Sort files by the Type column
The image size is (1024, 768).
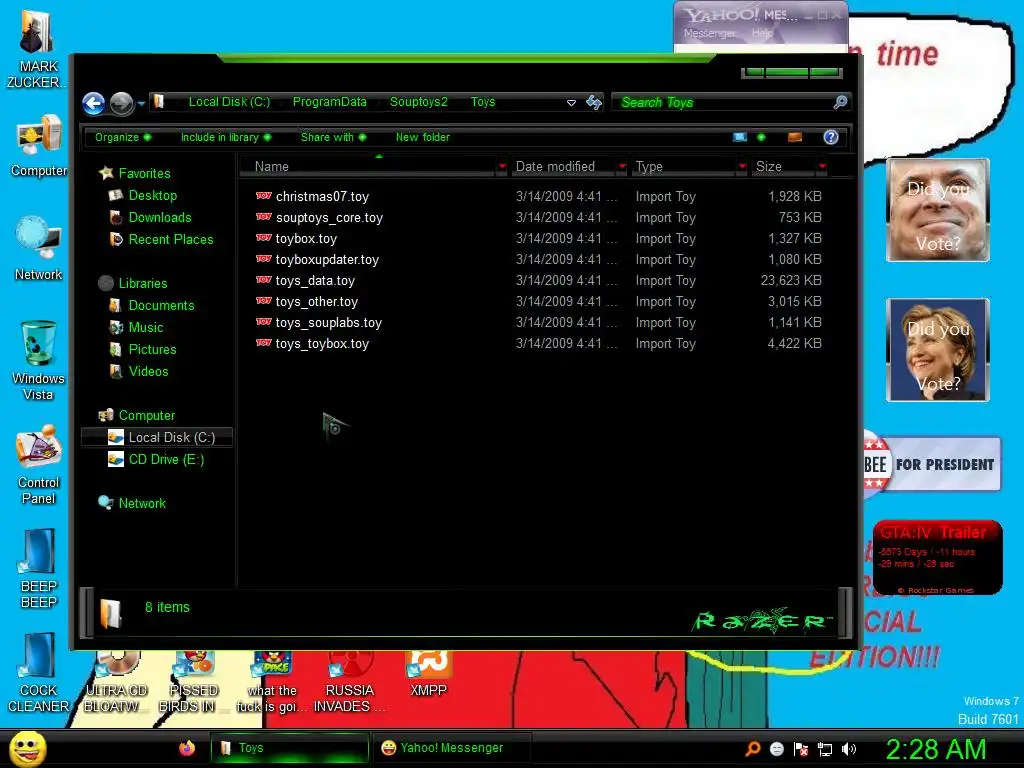[684, 167]
